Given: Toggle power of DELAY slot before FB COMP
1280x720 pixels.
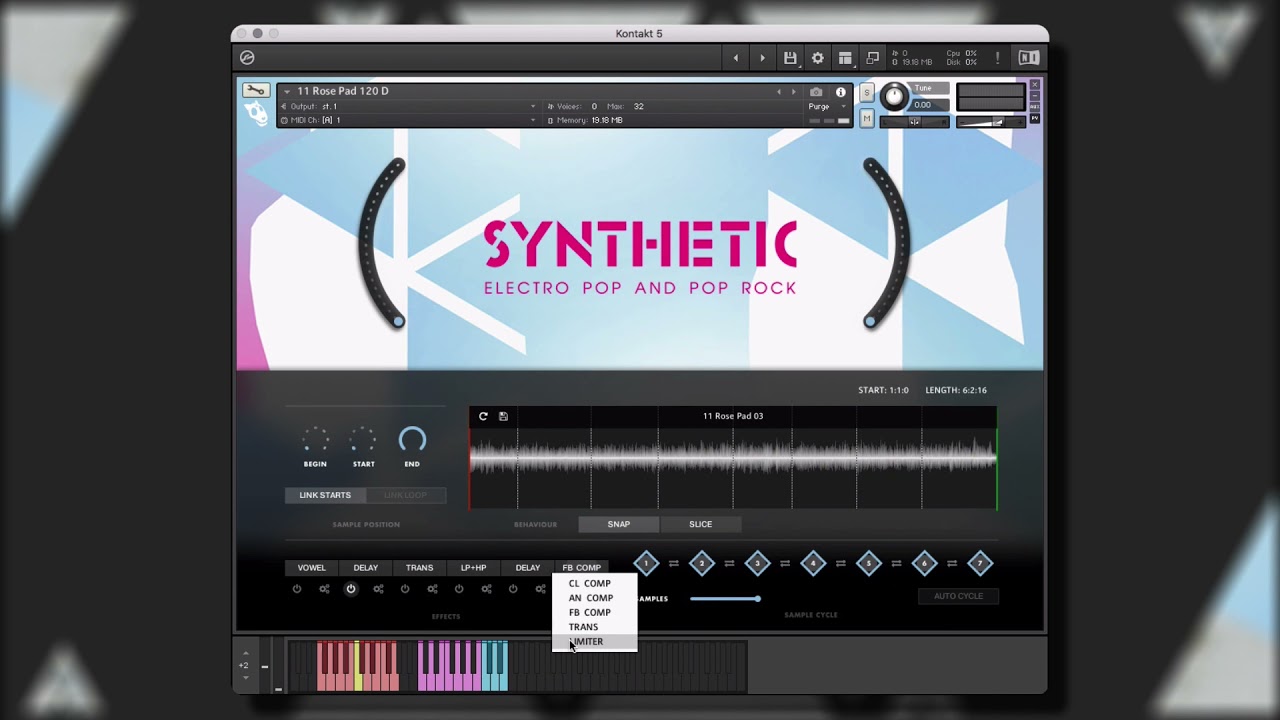Looking at the screenshot, I should [513, 589].
